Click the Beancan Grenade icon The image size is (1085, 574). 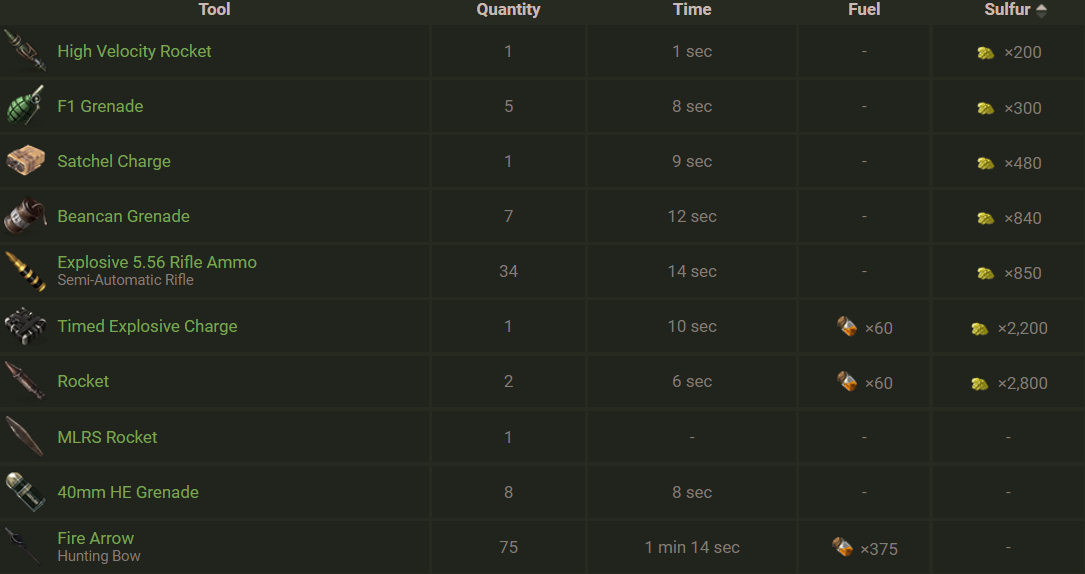24,216
